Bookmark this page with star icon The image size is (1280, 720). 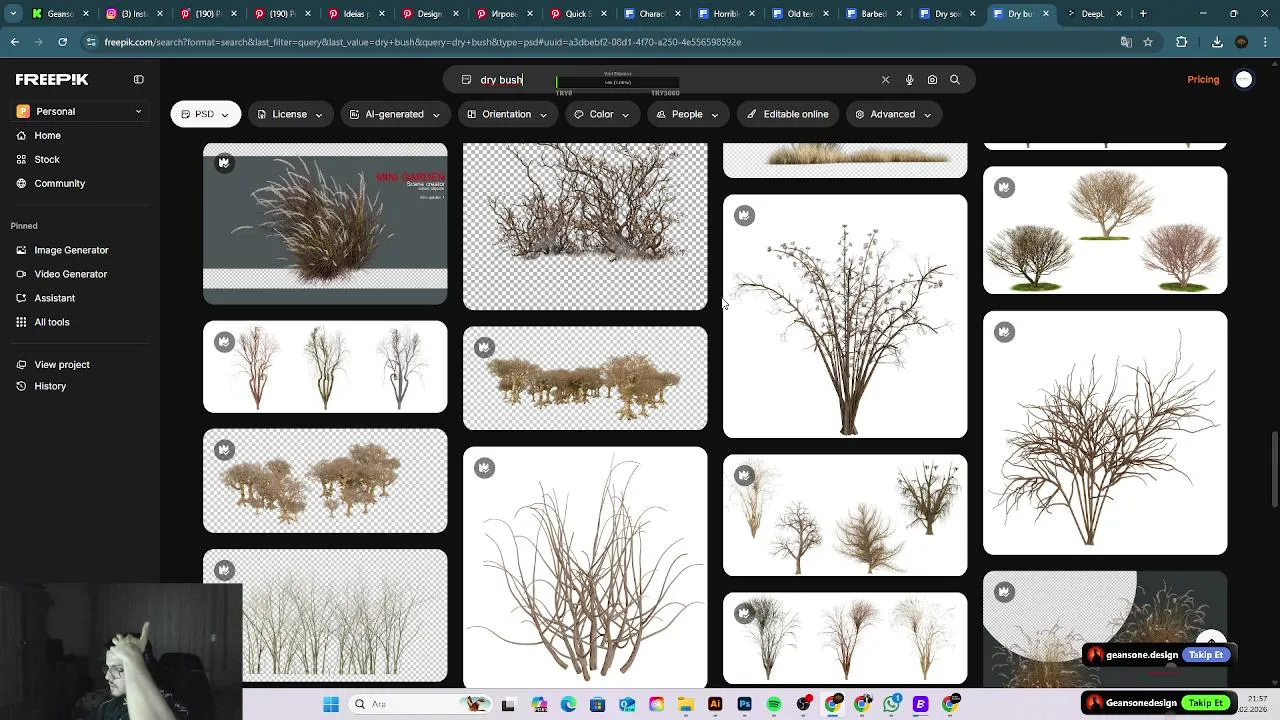[1148, 42]
